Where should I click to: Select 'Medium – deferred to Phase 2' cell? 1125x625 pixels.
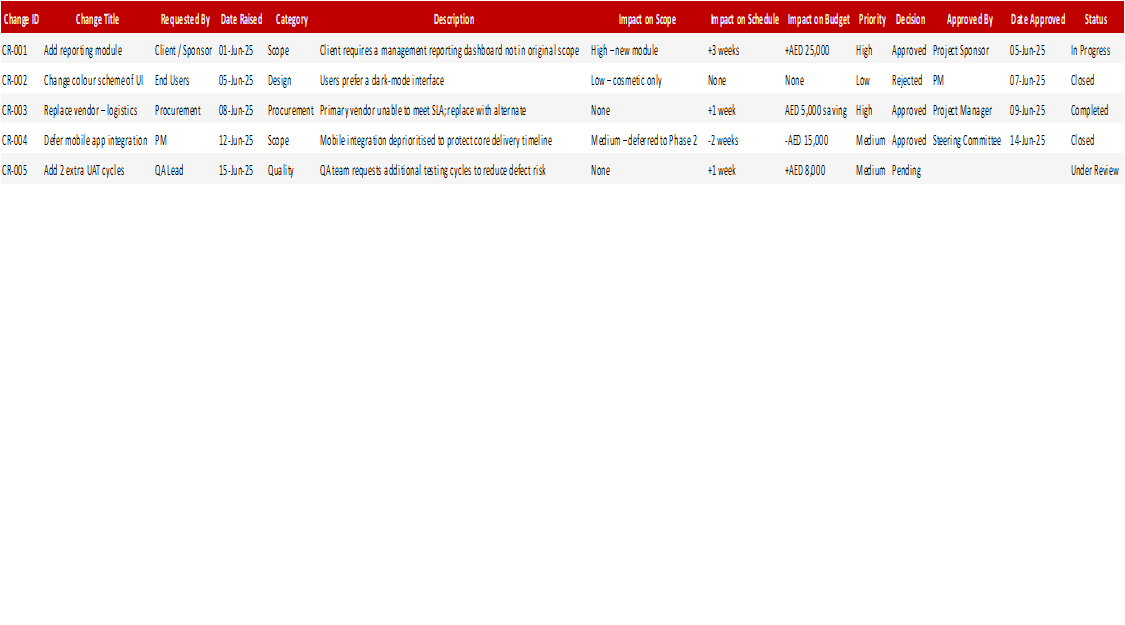tap(644, 141)
